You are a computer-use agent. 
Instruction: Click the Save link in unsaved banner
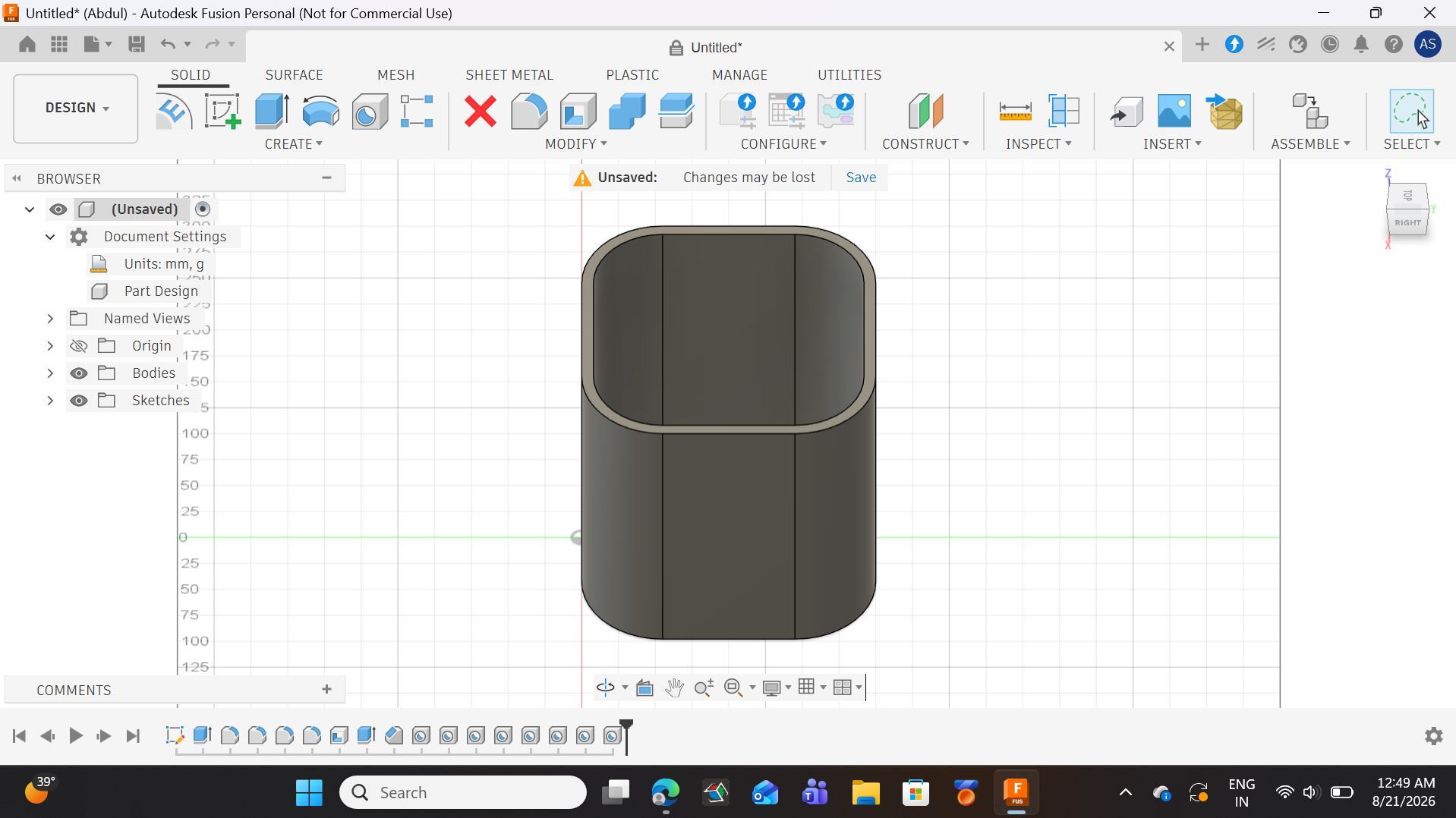(x=861, y=178)
